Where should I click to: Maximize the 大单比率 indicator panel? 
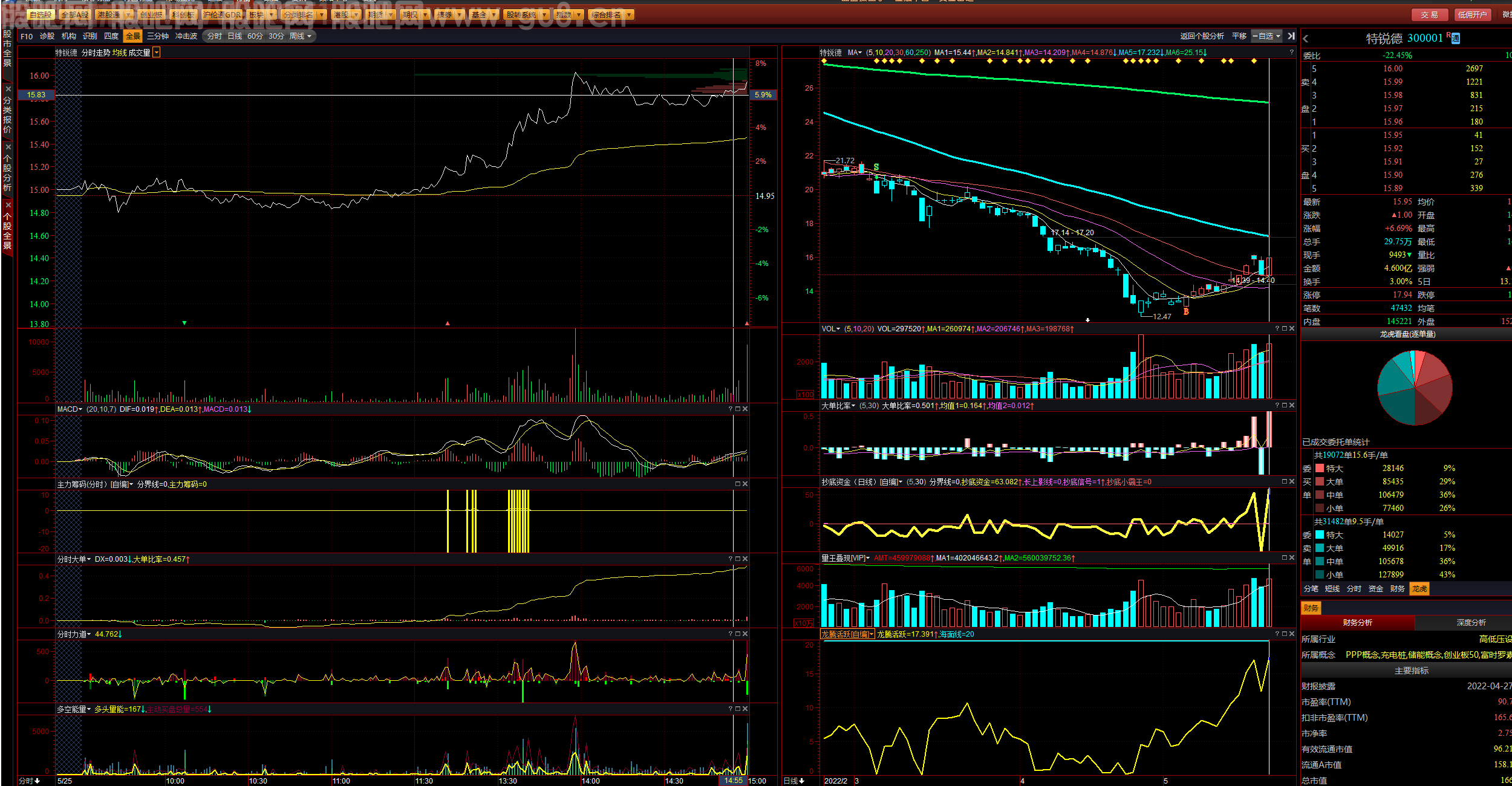pyautogui.click(x=1285, y=406)
